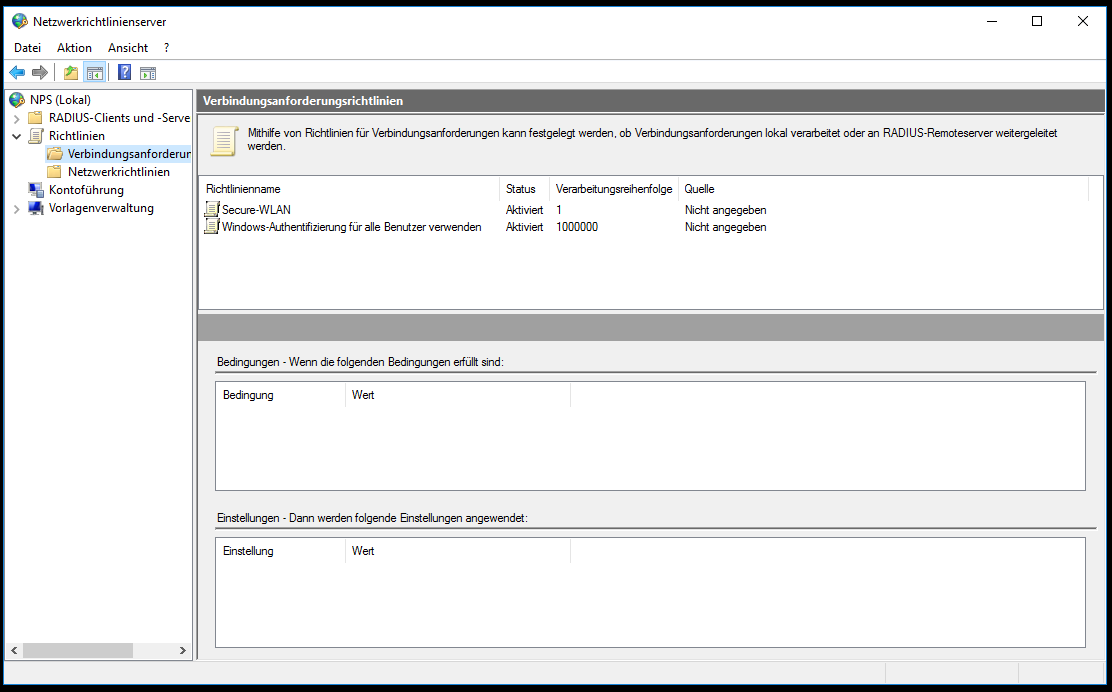Click the Wert header in the Bedingungen list
Viewport: 1112px width, 692px height.
(x=458, y=395)
